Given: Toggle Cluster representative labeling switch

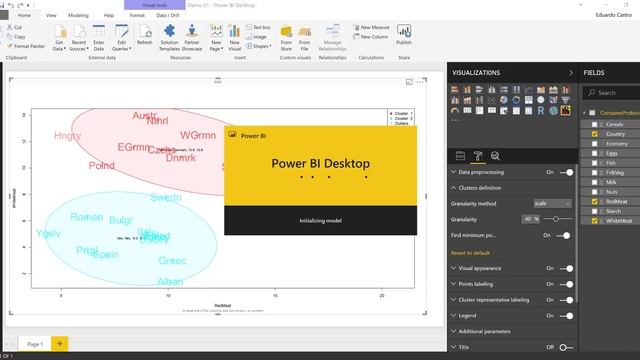Looking at the screenshot, I should point(566,300).
